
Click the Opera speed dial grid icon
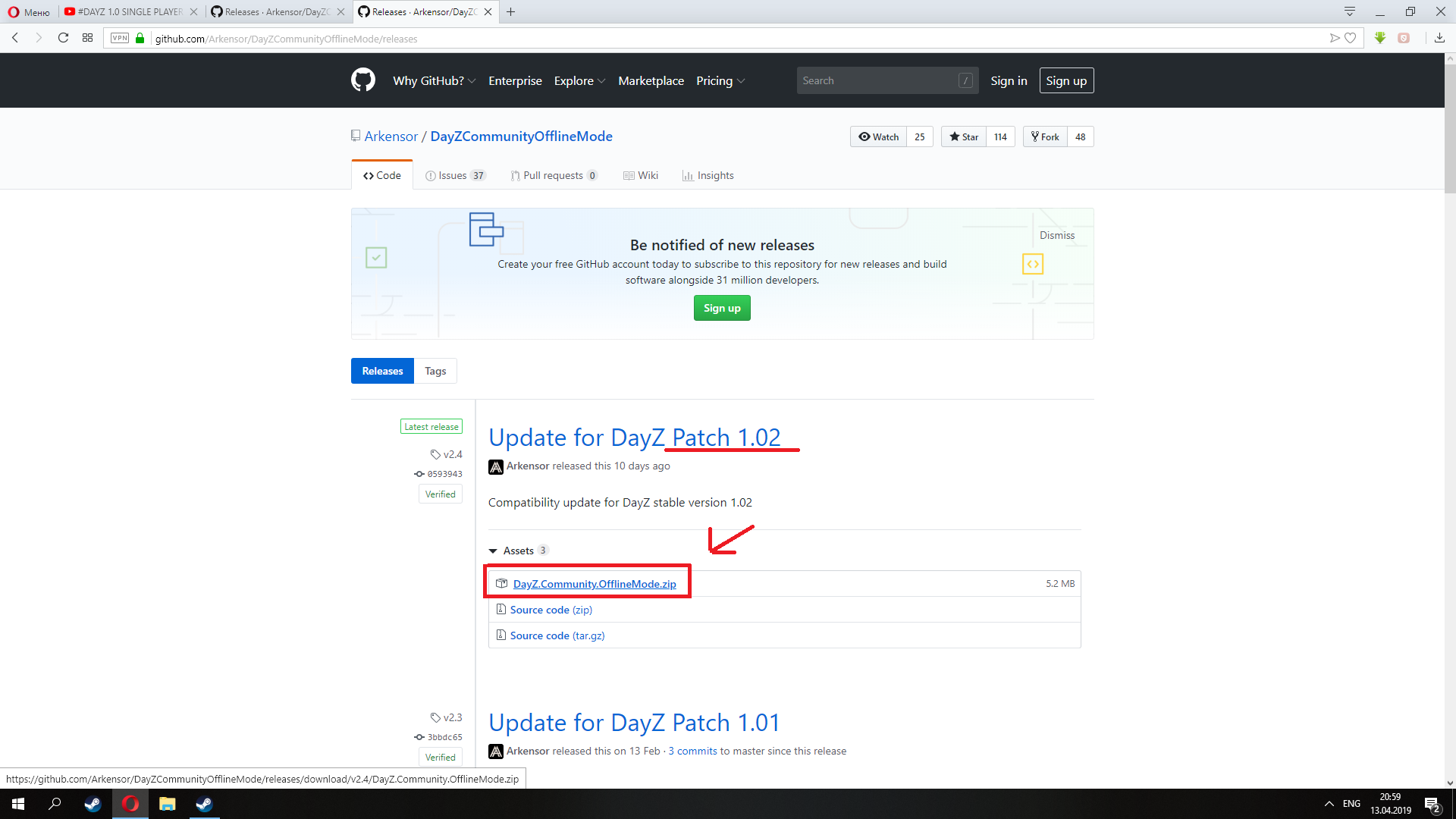88,38
